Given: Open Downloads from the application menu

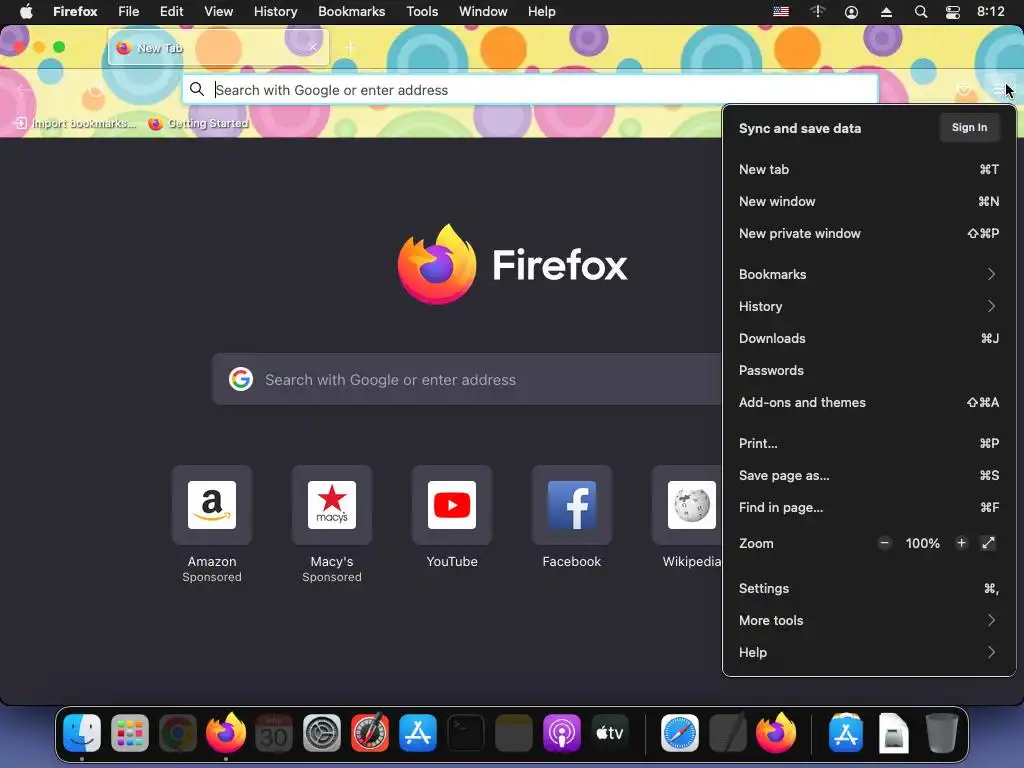Looking at the screenshot, I should point(869,338).
